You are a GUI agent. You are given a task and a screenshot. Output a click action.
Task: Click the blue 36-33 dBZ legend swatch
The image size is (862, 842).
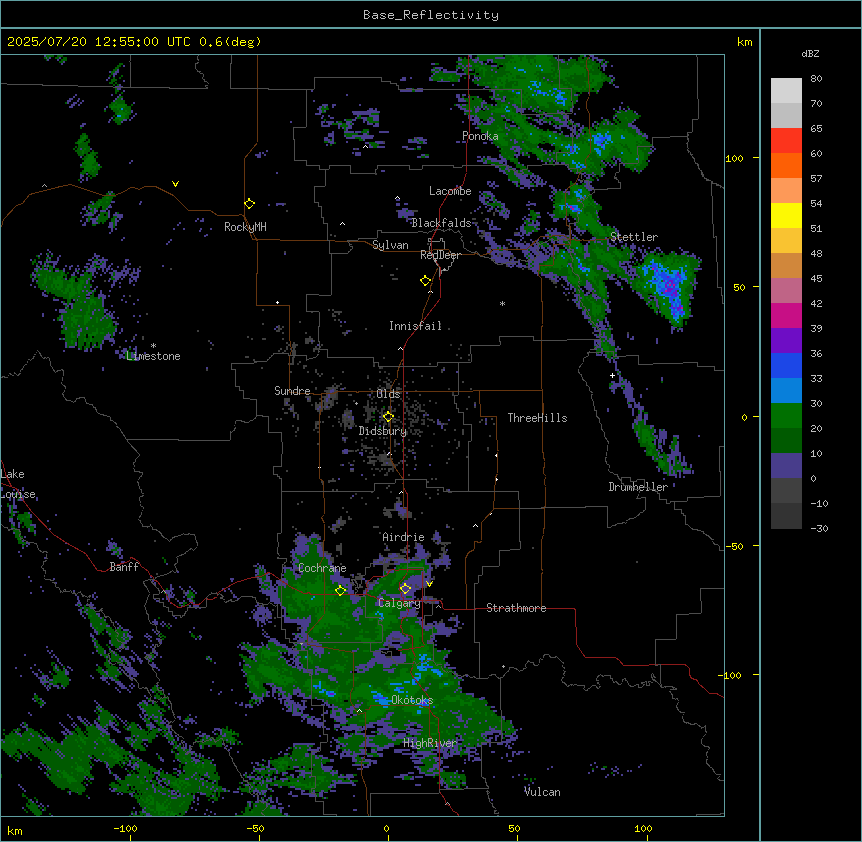point(786,365)
